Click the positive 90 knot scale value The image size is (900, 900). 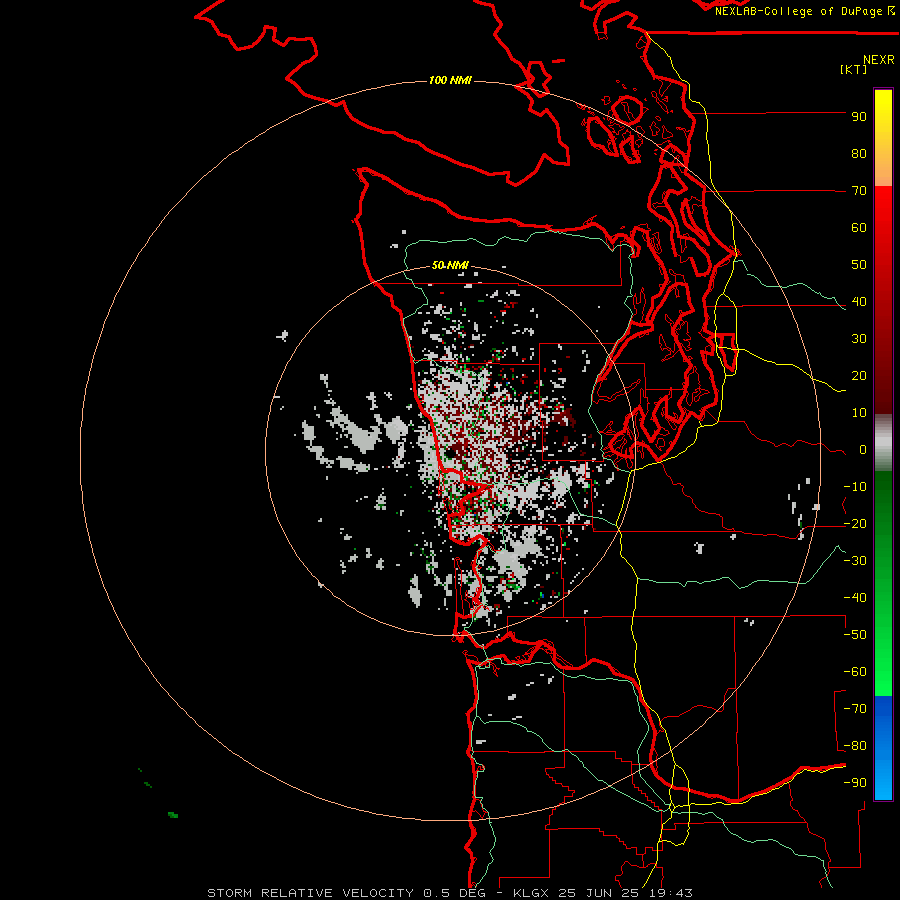click(859, 117)
